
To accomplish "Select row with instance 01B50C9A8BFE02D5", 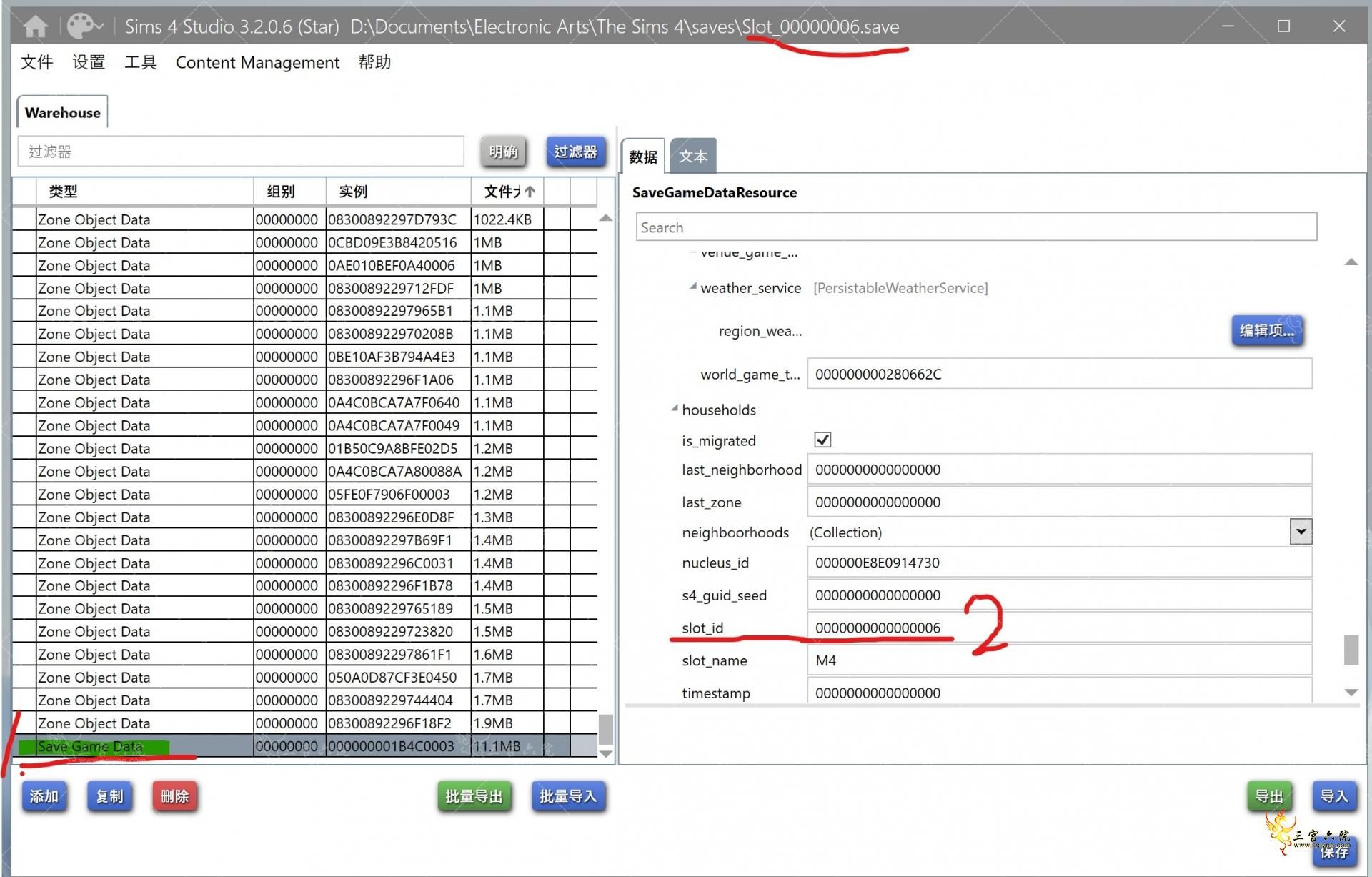I will (305, 448).
